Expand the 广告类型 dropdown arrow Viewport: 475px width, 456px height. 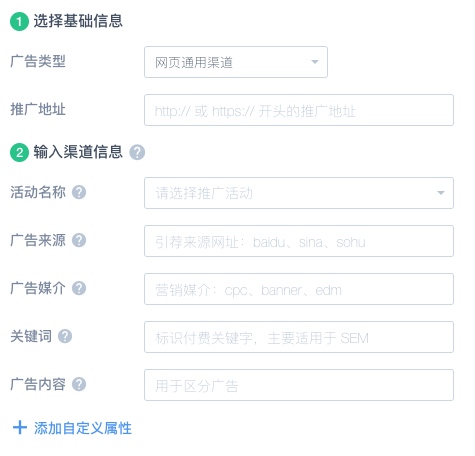[x=315, y=62]
